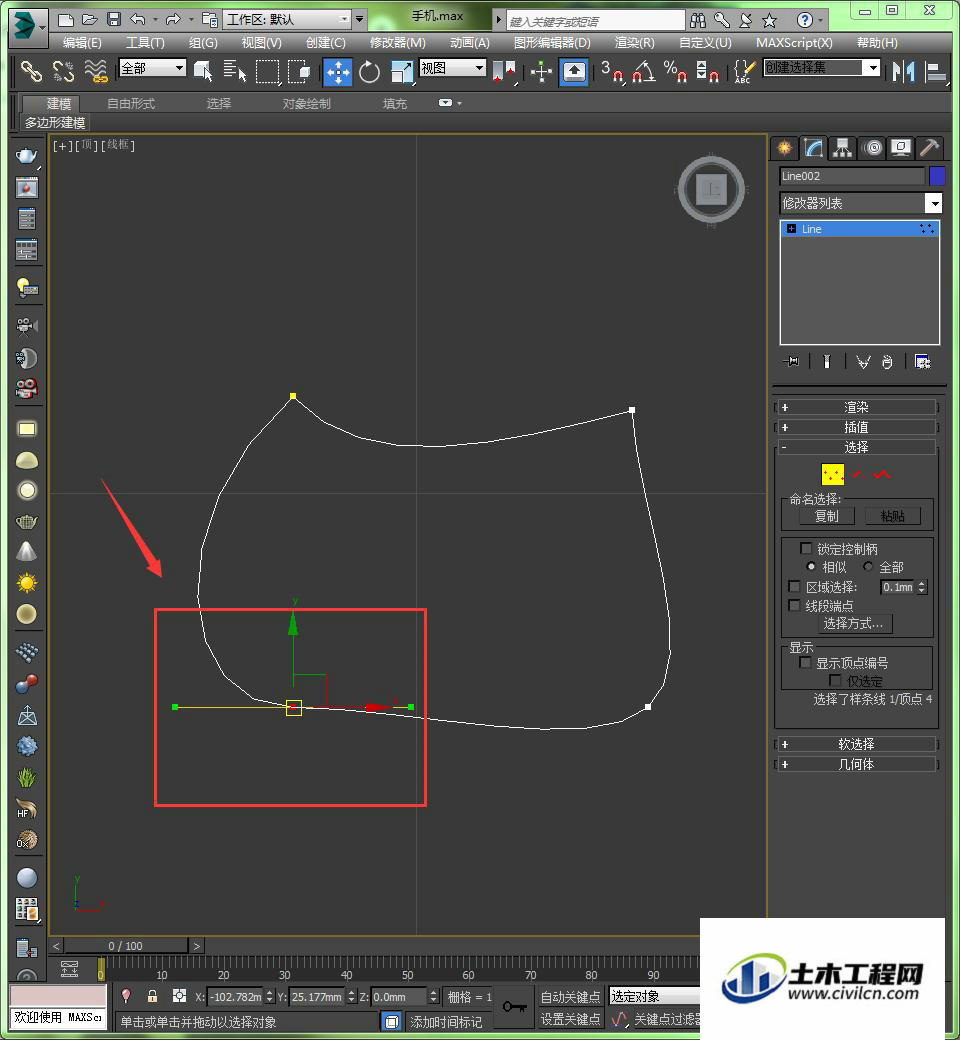
Task: Collapse the 选择 rollout
Action: 855,447
